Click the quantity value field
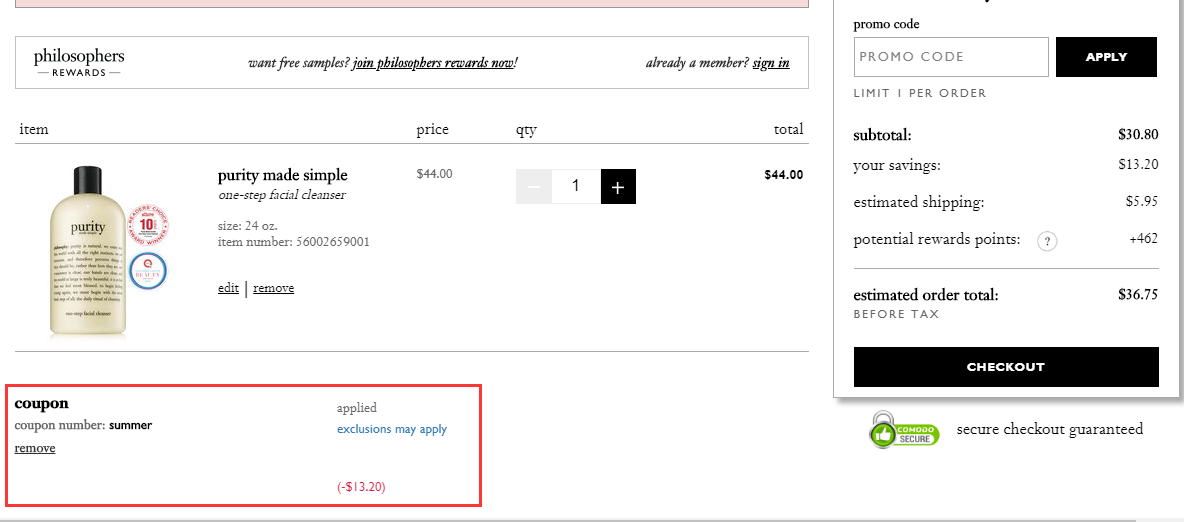Image resolution: width=1184 pixels, height=522 pixels. pyautogui.click(x=575, y=187)
